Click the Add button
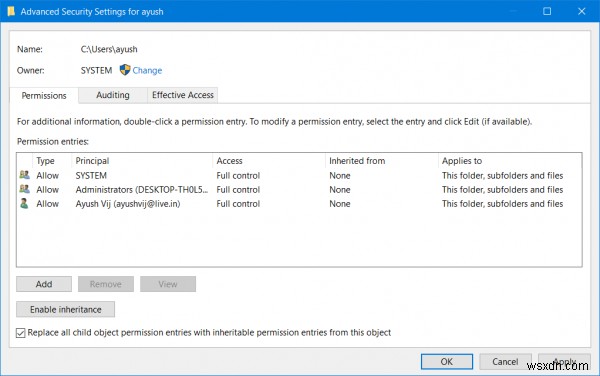600x376 pixels. tap(44, 284)
